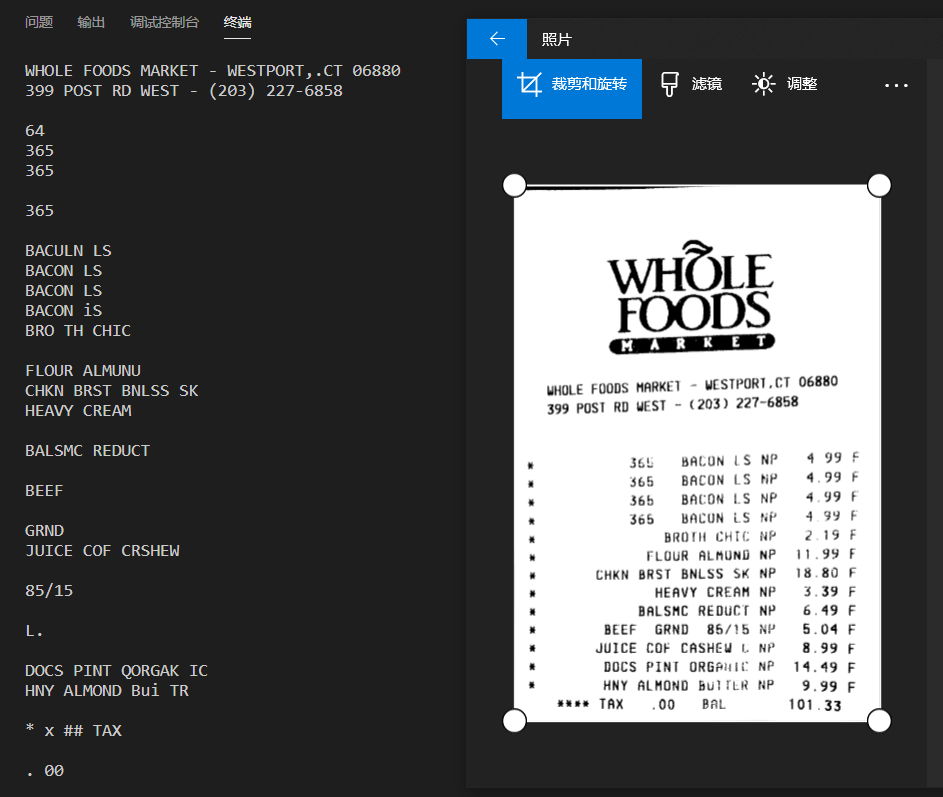This screenshot has height=797, width=943.
Task: Grab the top-left crop handle
Action: point(514,185)
